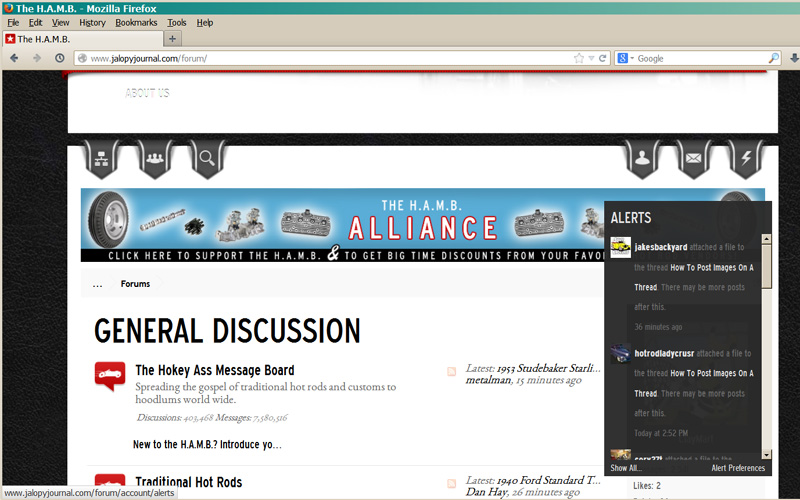800x500 pixels.
Task: Open latest 1940 Ford Standard T... thread
Action: pyautogui.click(x=549, y=480)
